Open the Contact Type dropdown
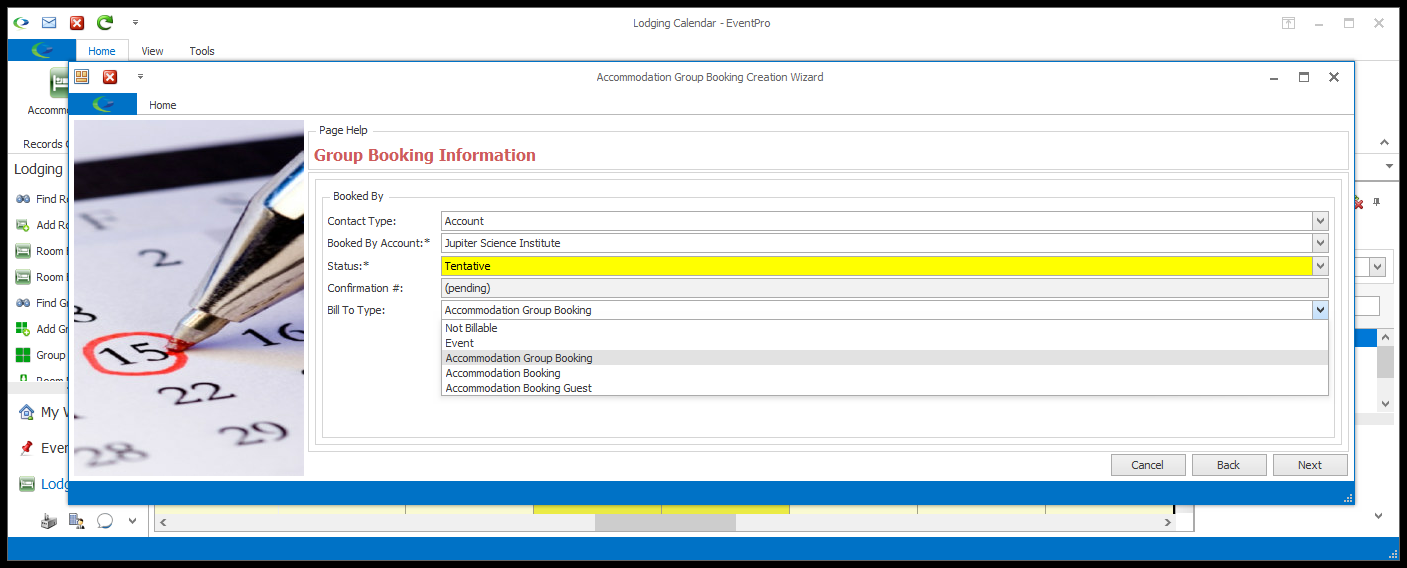 point(1321,221)
